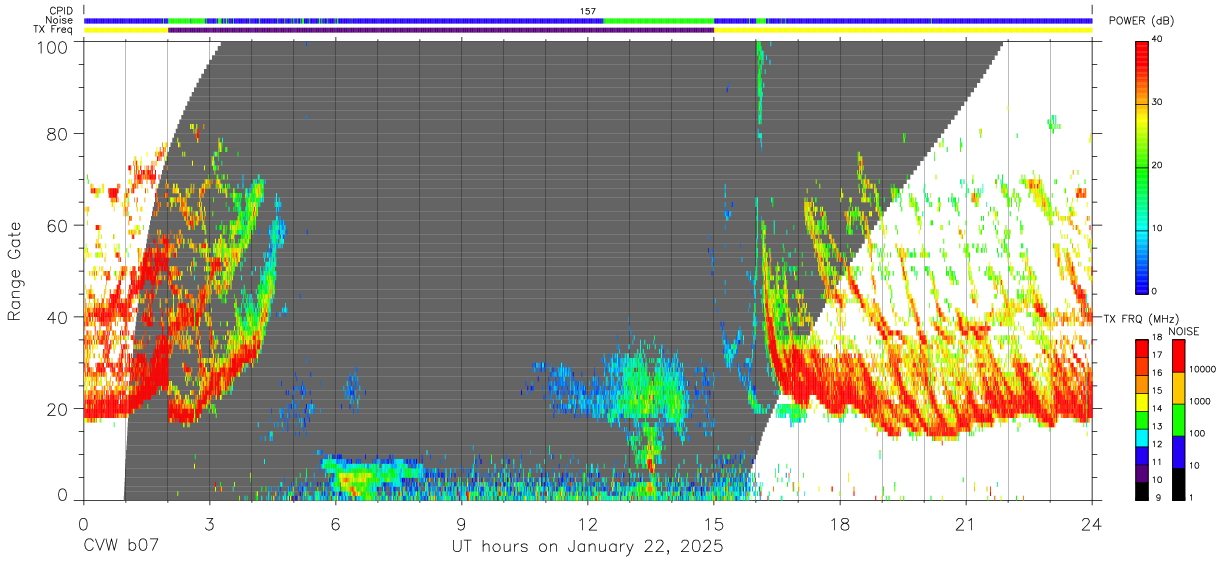1228x567 pixels.
Task: Click the orange-yellow NOISE bar segment
Action: tap(1180, 387)
